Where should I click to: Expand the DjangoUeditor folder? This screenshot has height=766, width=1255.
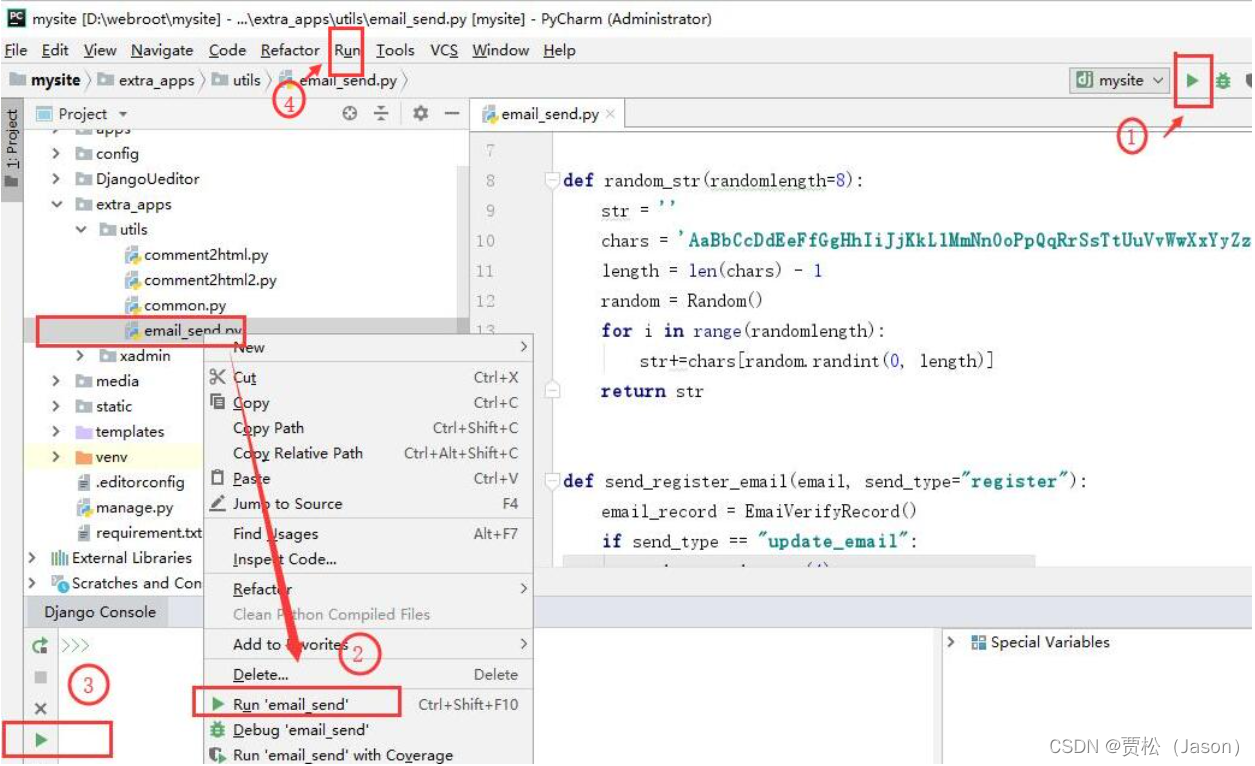(57, 179)
